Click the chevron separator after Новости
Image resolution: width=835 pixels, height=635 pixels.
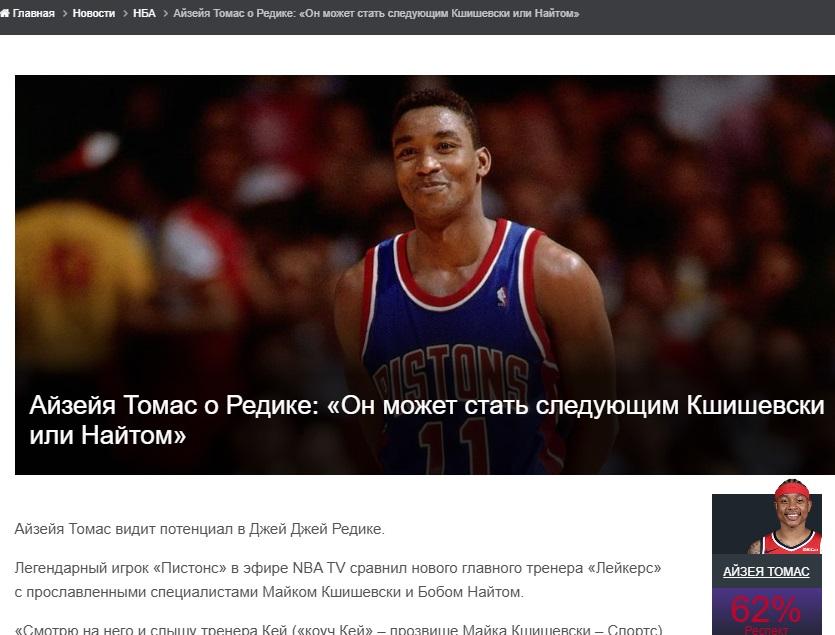(125, 14)
